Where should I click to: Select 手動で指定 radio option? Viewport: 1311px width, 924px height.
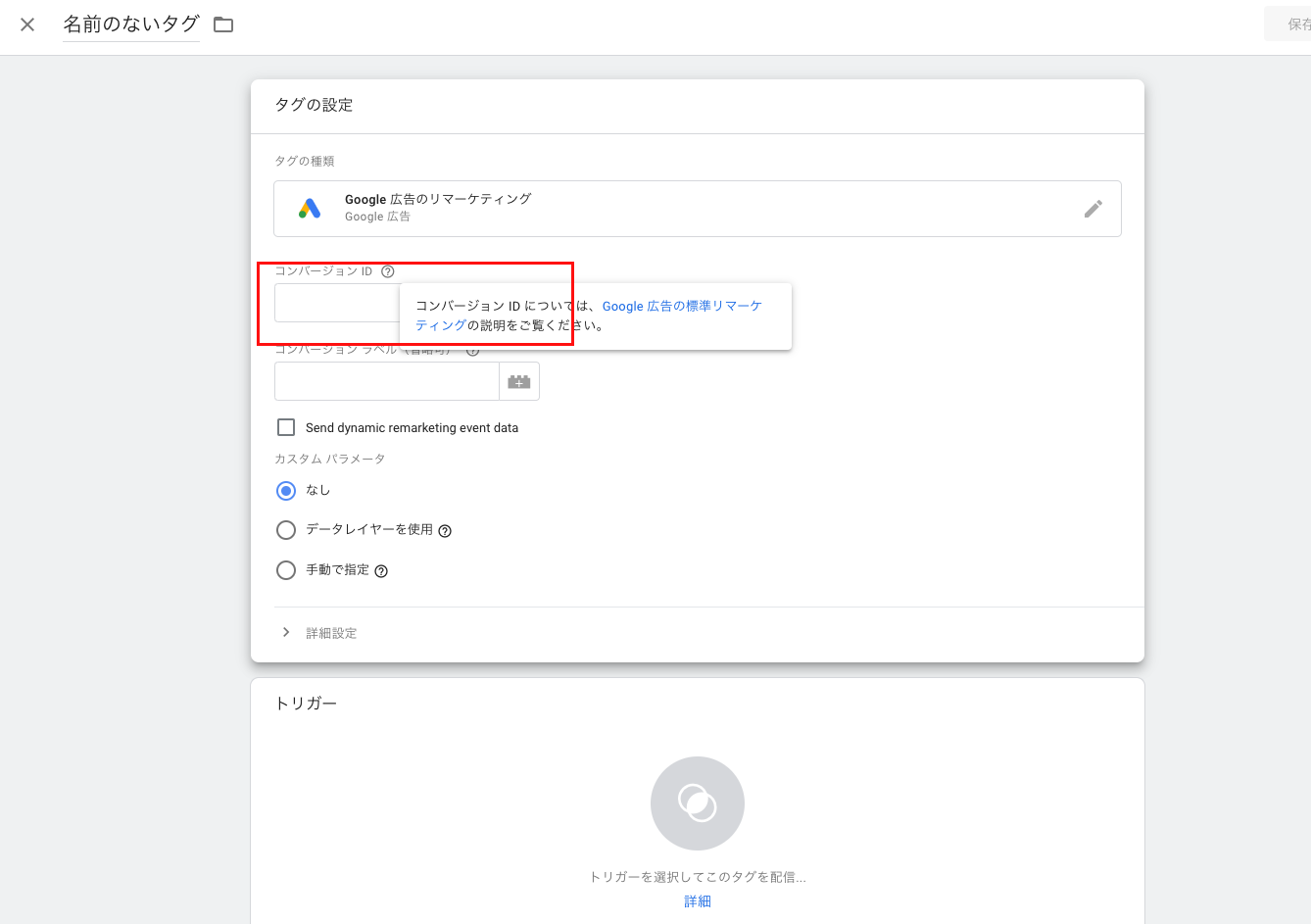point(286,570)
